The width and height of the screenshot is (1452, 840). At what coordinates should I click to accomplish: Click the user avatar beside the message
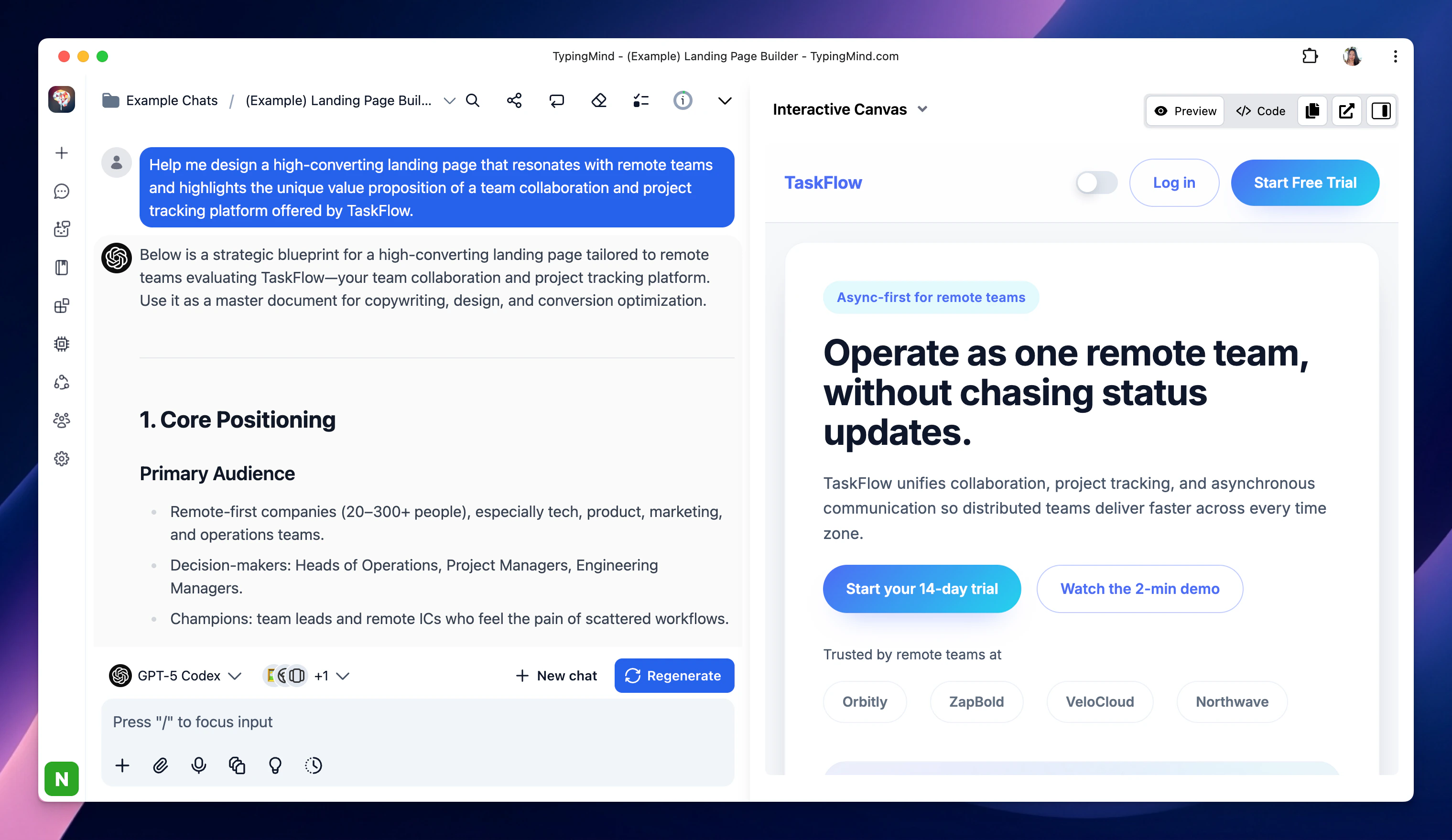coord(117,162)
